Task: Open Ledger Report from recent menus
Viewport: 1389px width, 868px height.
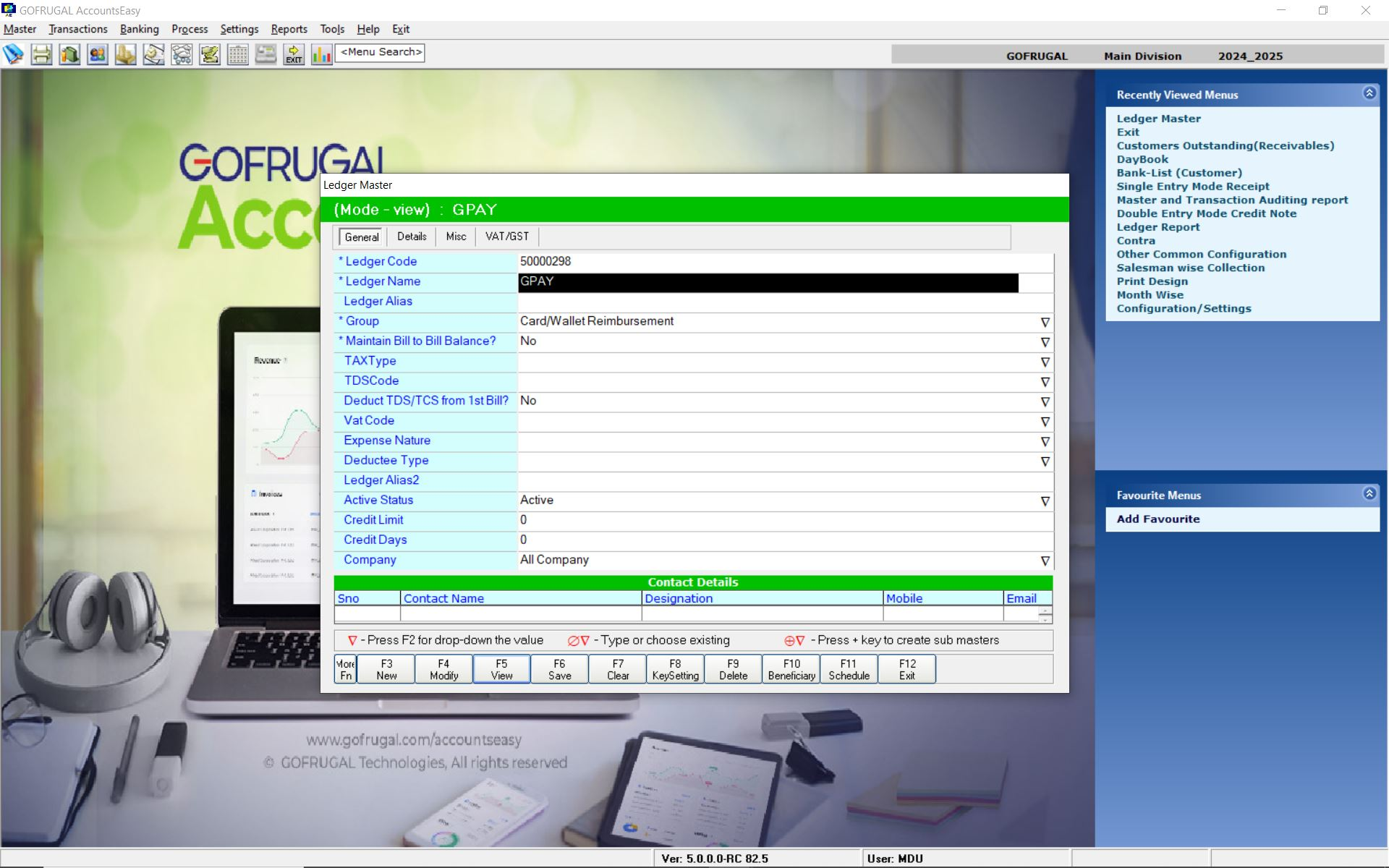Action: pos(1157,227)
